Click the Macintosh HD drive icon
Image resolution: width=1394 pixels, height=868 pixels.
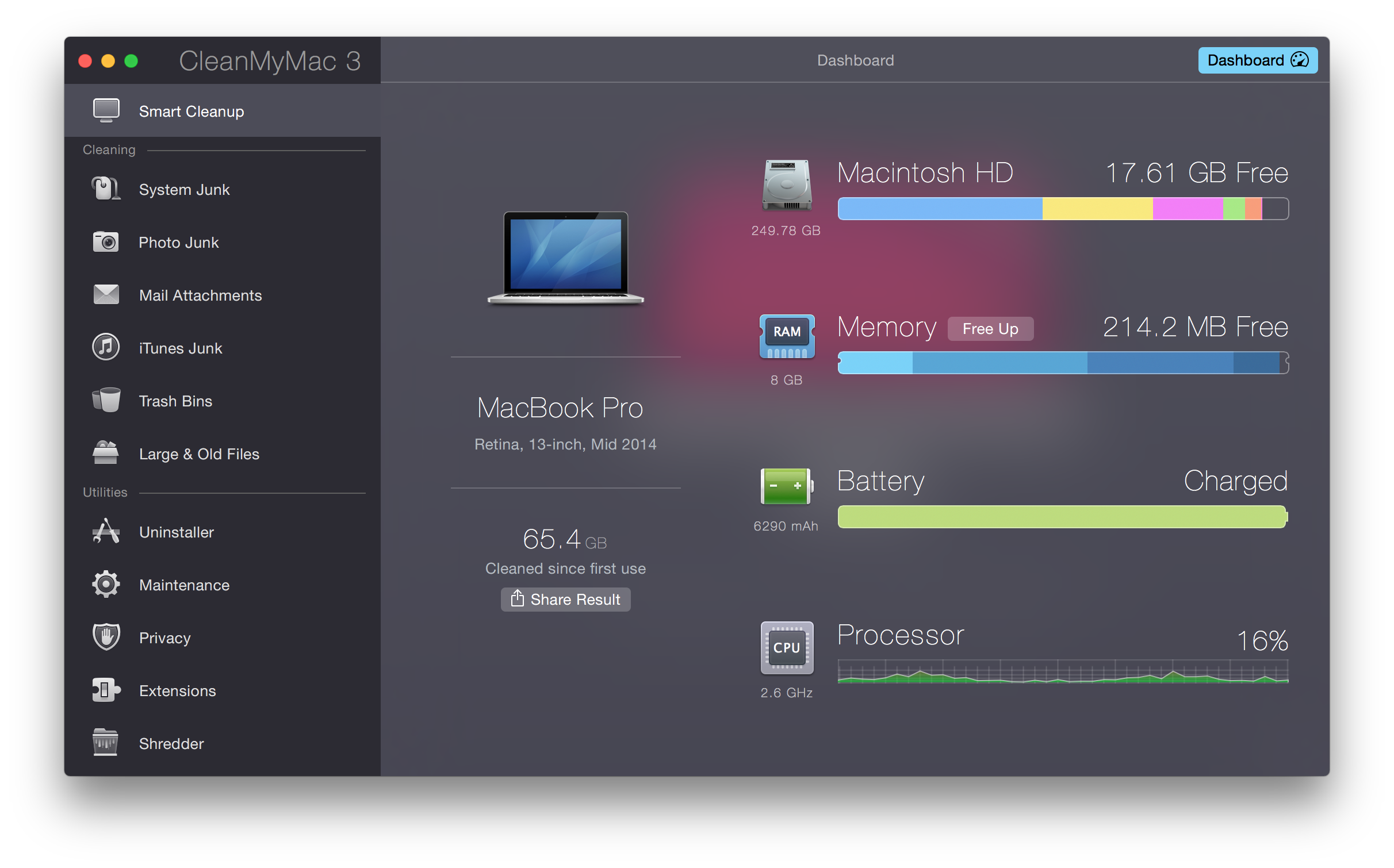[786, 185]
